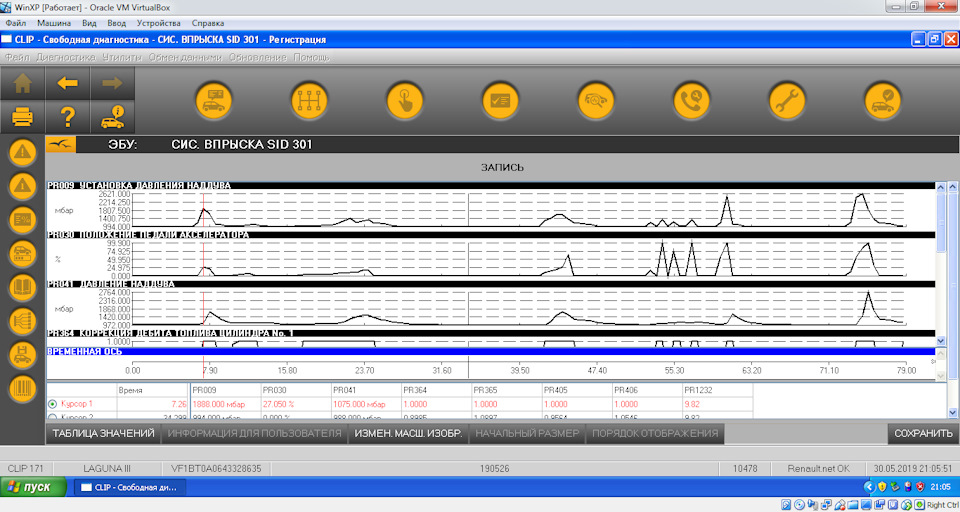Click the yellow back arrow button
This screenshot has height=512, width=960.
[67, 83]
